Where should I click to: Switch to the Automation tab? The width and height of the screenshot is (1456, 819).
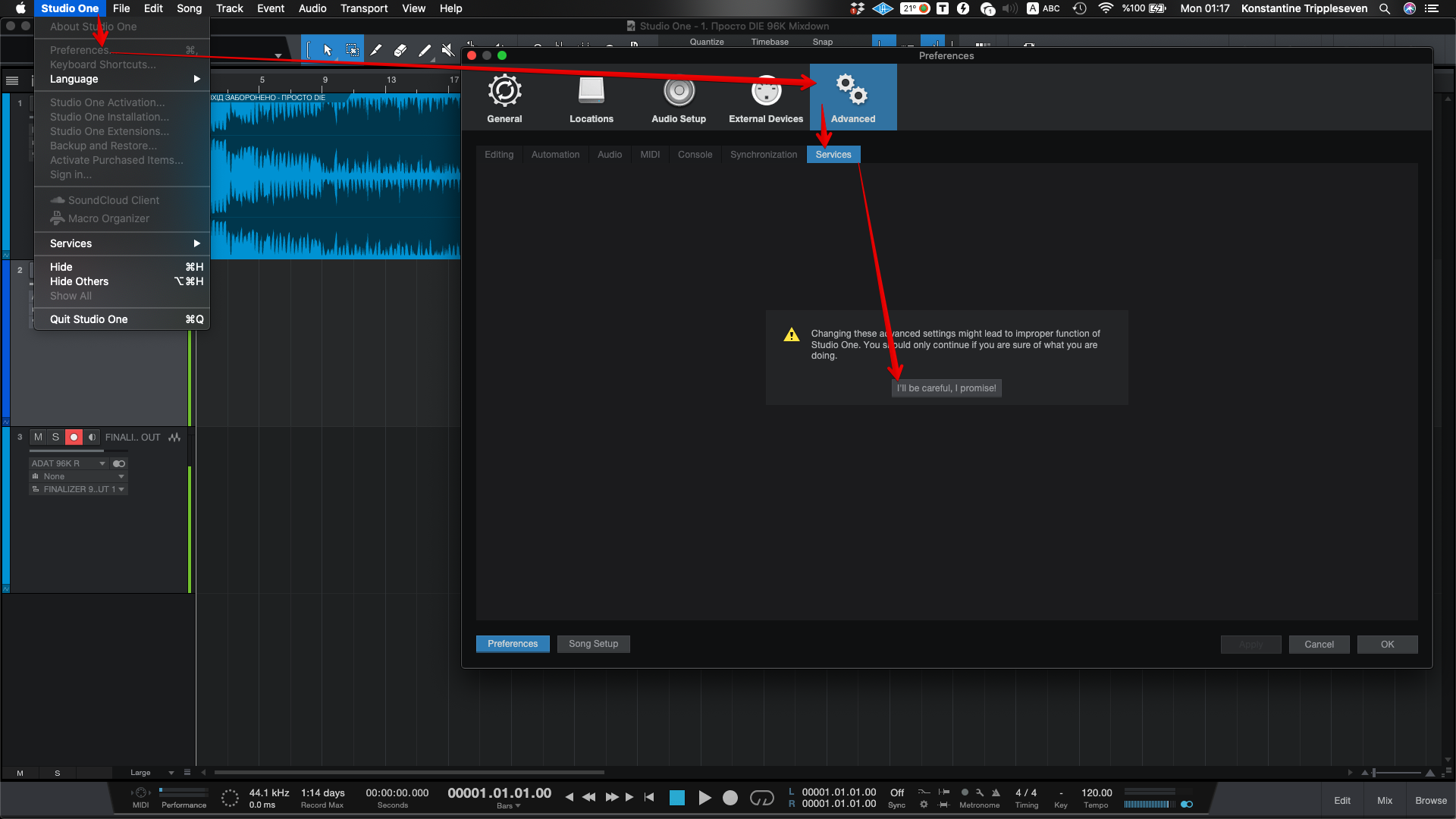pyautogui.click(x=555, y=155)
